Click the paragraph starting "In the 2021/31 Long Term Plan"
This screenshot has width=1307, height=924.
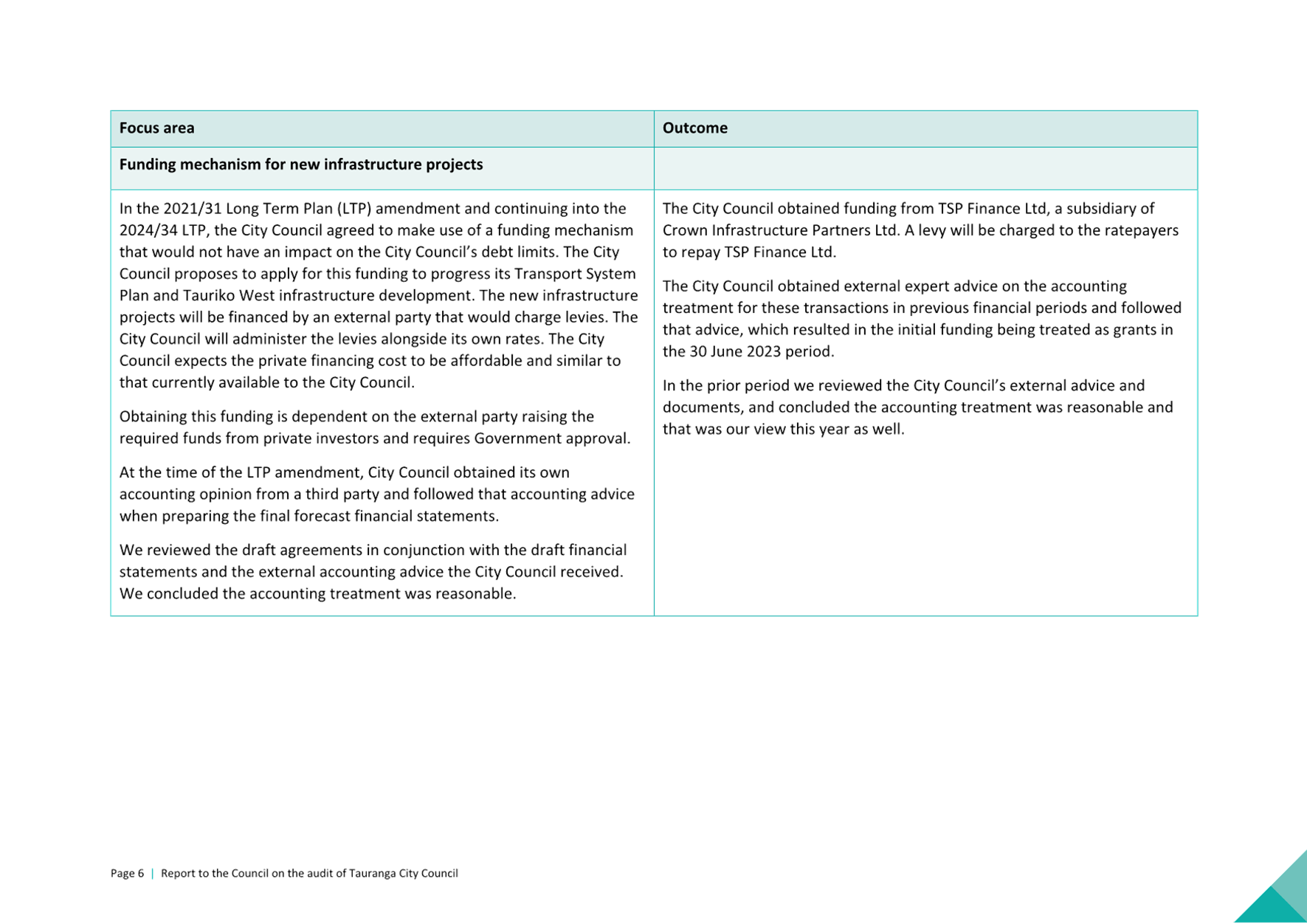point(378,295)
